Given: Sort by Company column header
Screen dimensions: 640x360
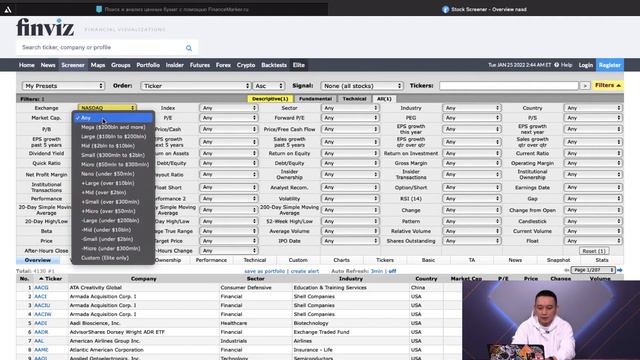Looking at the screenshot, I should point(144,279).
